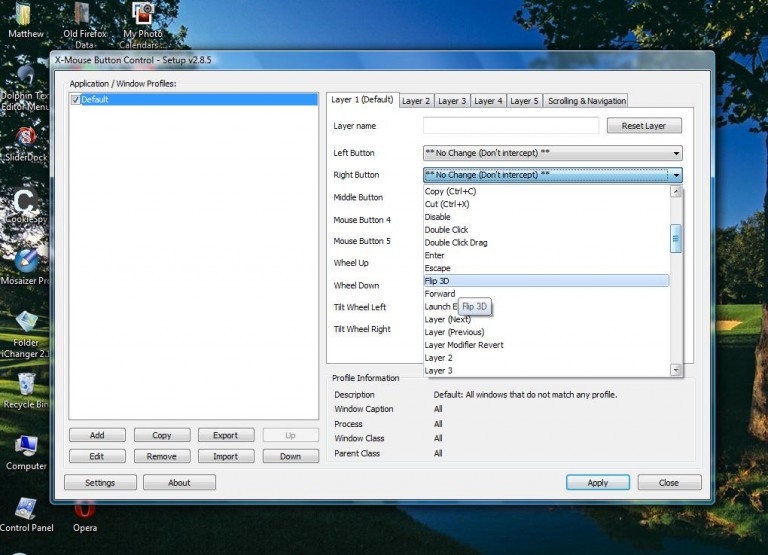
Task: Toggle the Default profile checkbox
Action: tap(75, 100)
